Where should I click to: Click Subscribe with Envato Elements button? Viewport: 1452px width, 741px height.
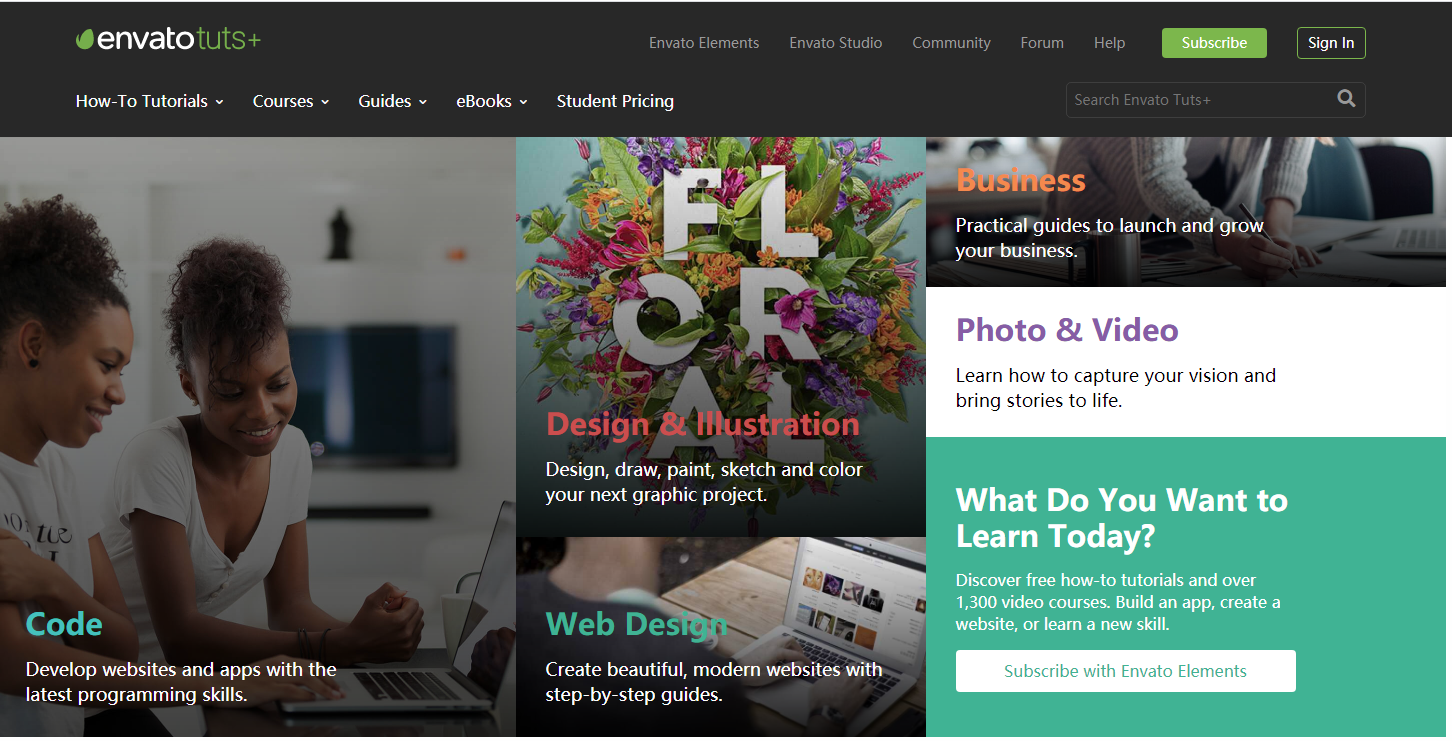point(1126,671)
